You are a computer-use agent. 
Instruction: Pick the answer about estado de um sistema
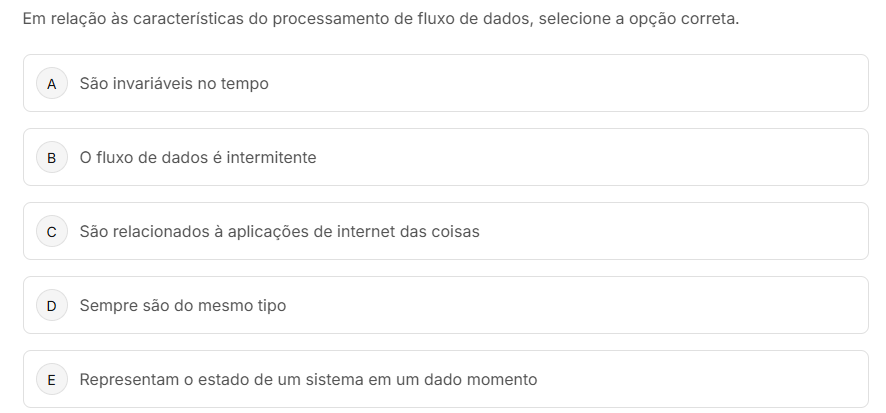(x=308, y=380)
